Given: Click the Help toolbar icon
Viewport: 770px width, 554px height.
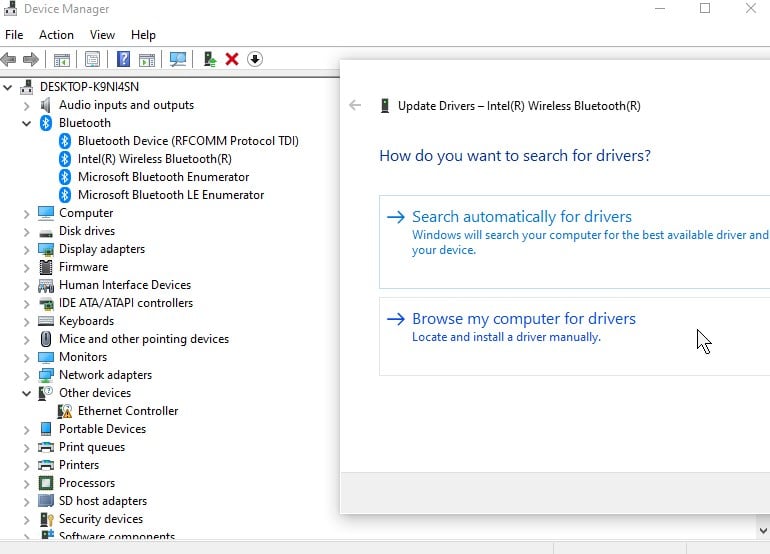Looking at the screenshot, I should (x=124, y=59).
